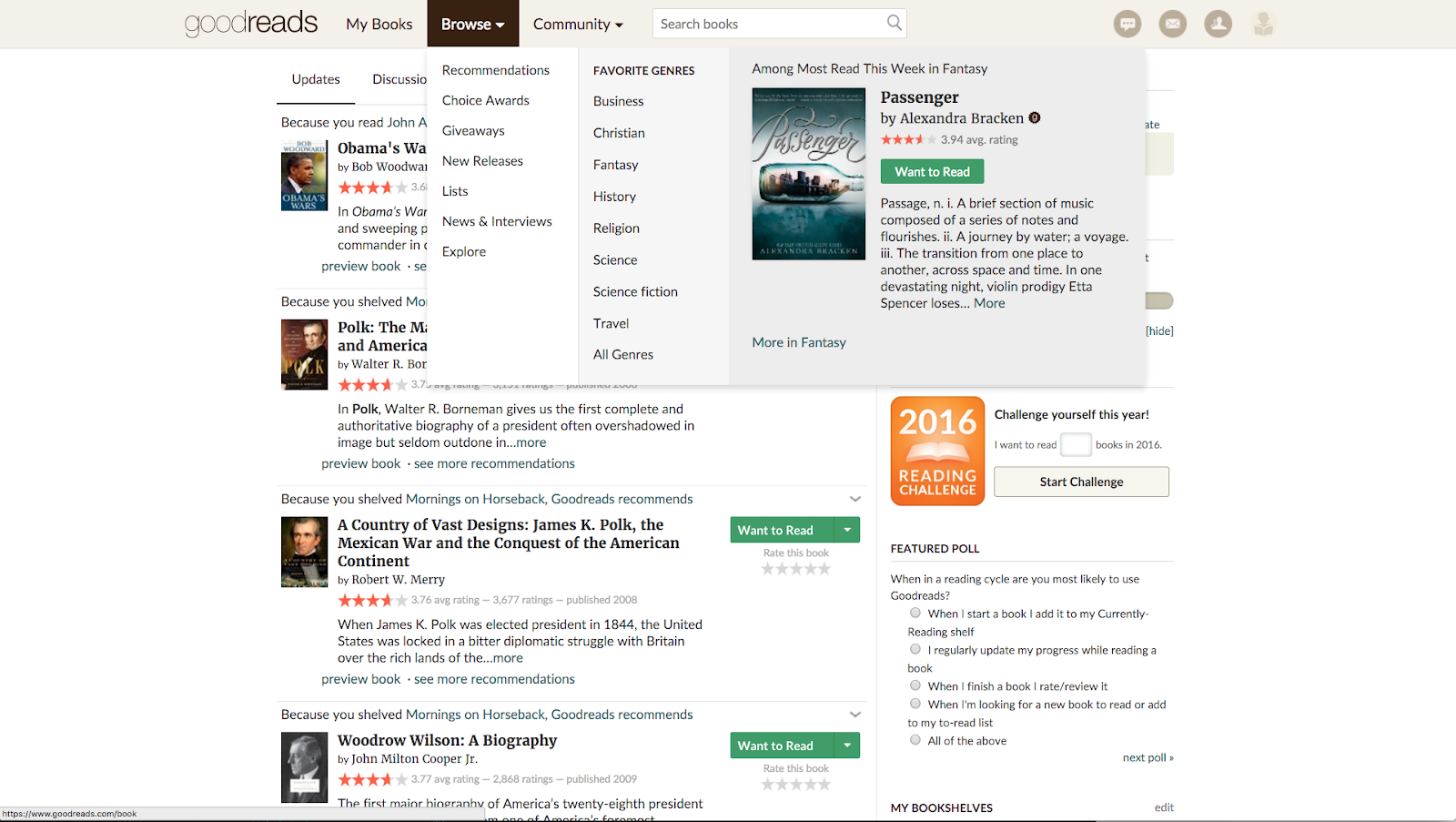Open author John Milton Cooper Jr.'s page
Image resolution: width=1456 pixels, height=822 pixels.
coord(414,759)
